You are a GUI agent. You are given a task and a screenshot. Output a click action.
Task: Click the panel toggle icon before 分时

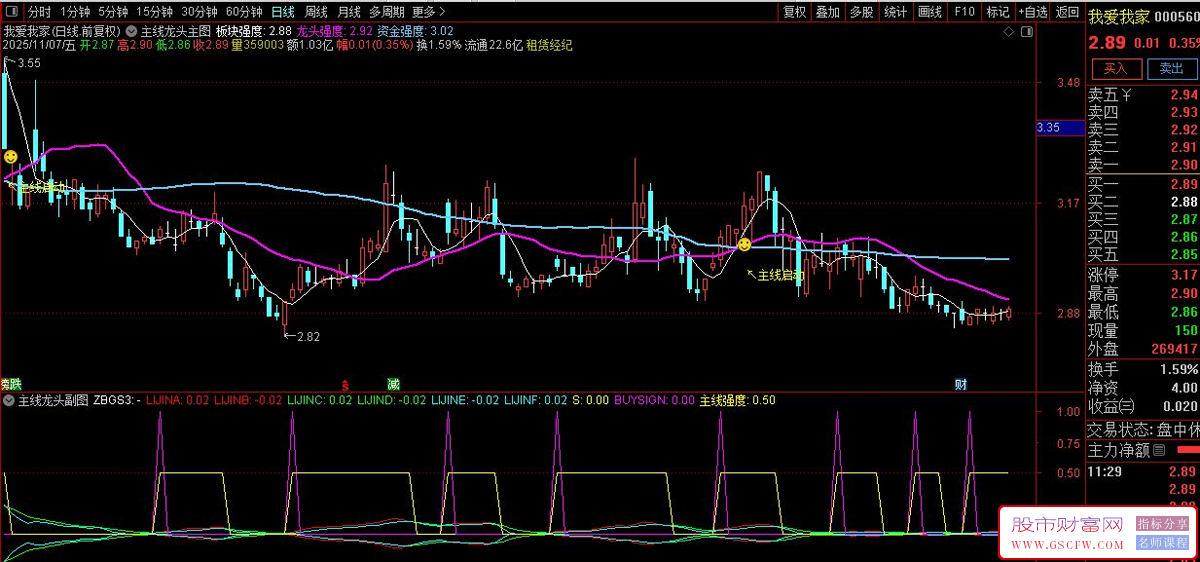[x=12, y=12]
